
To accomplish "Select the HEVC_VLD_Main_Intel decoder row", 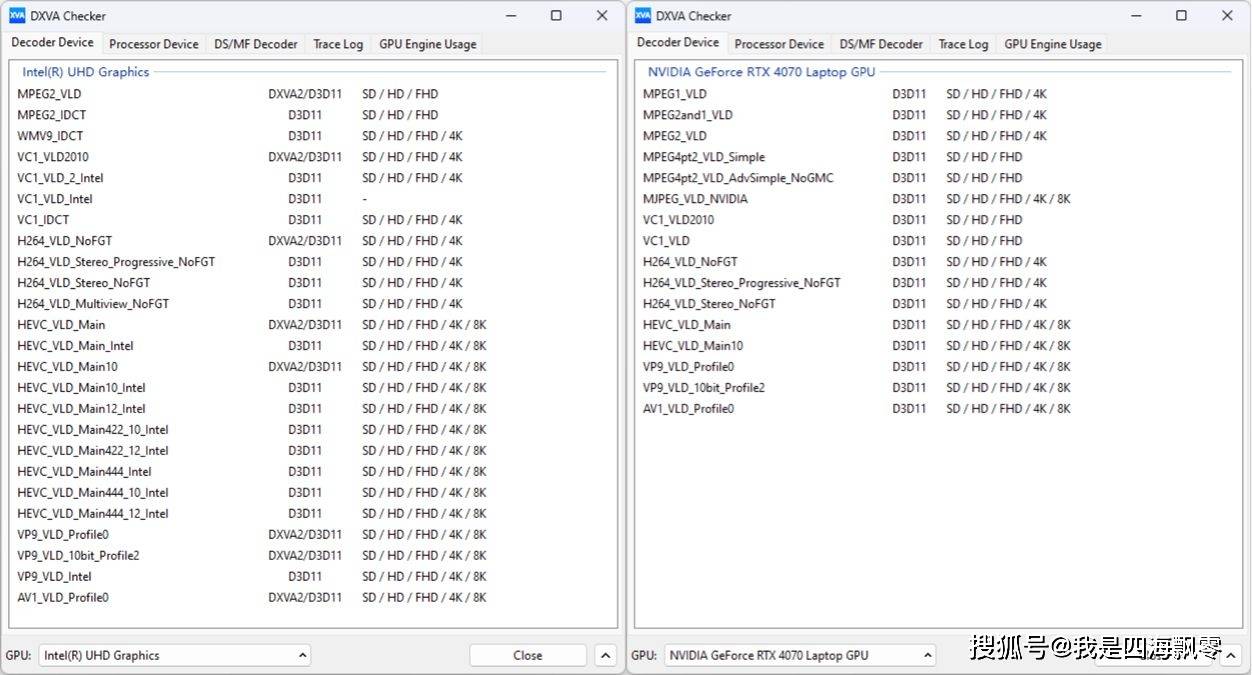I will click(x=312, y=346).
